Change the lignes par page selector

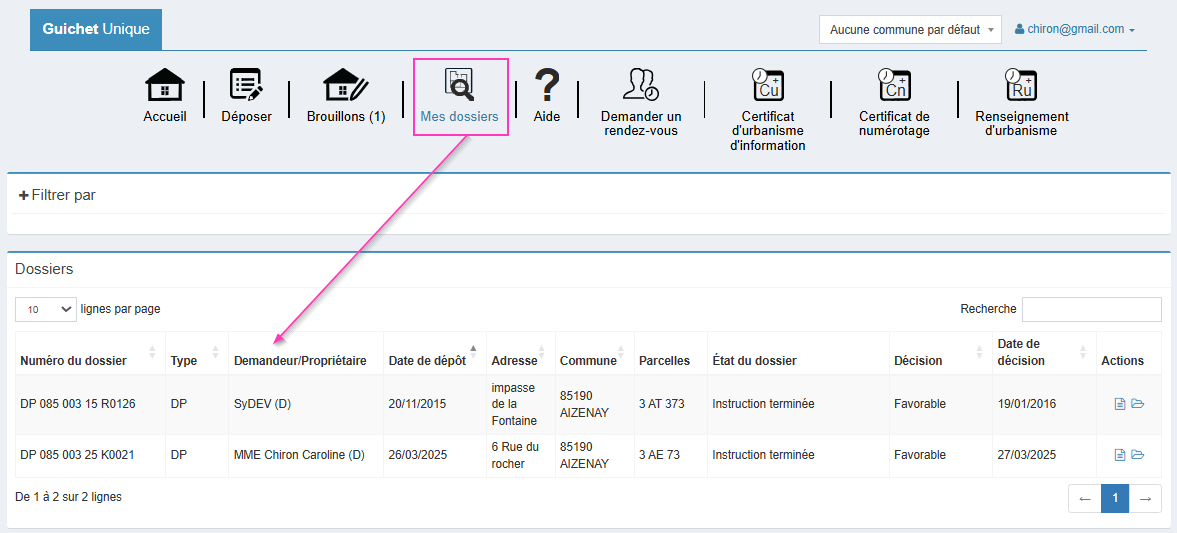(x=46, y=310)
